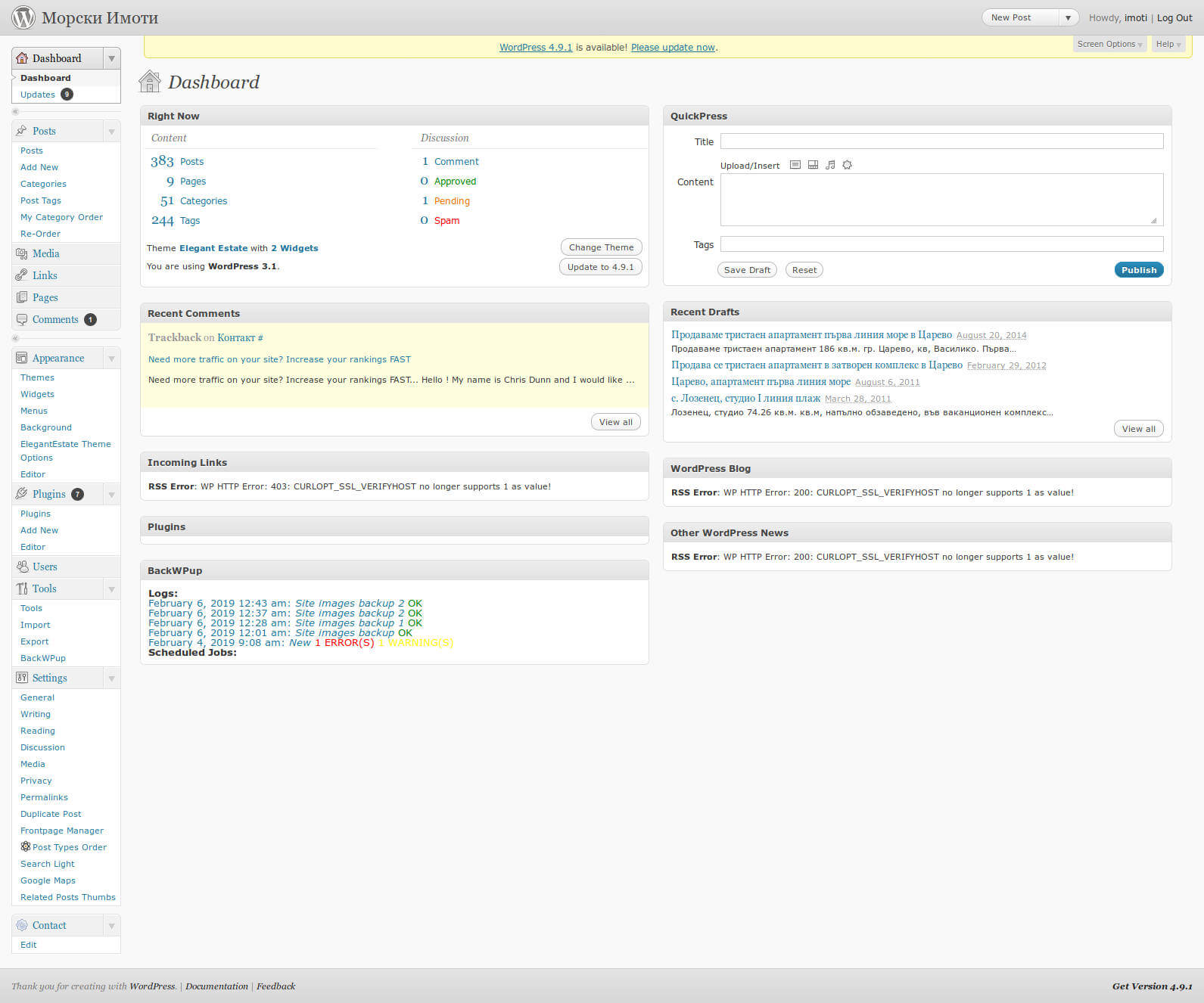
Task: Collapse the Plugins menu arrow
Action: click(112, 494)
